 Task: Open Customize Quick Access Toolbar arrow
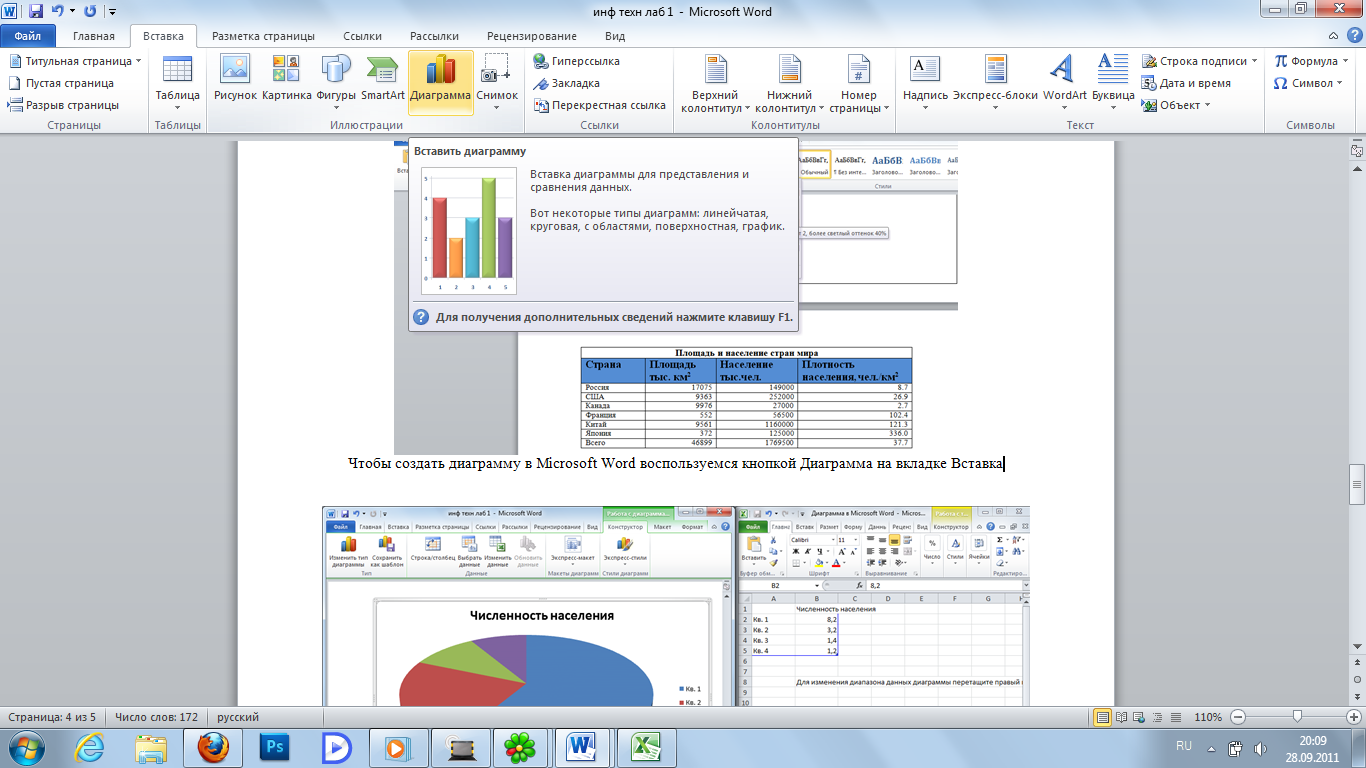click(111, 12)
